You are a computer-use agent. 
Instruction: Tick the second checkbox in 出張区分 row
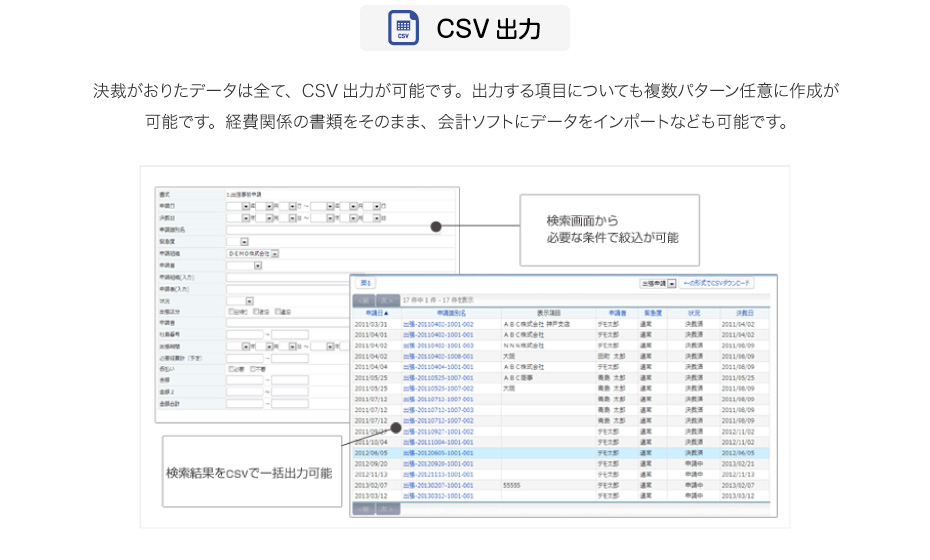coord(255,311)
